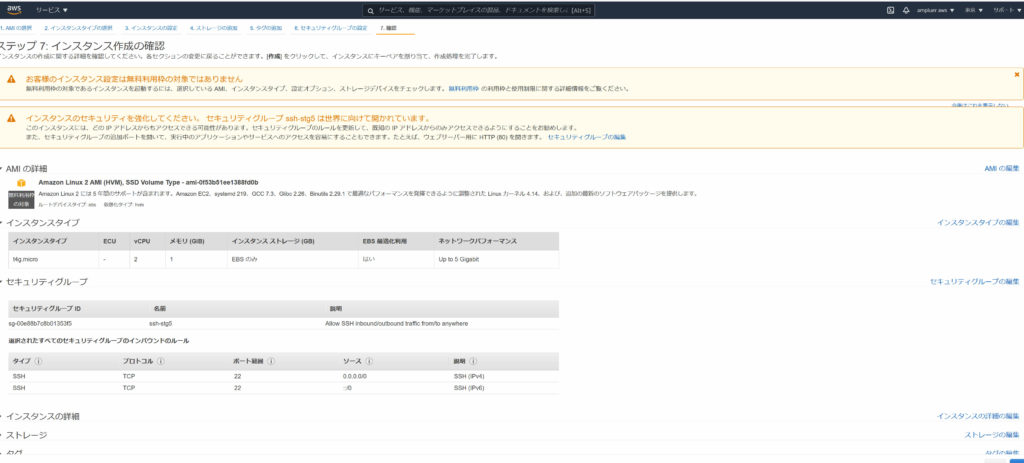Open the サービス dropdown menu

52,10
